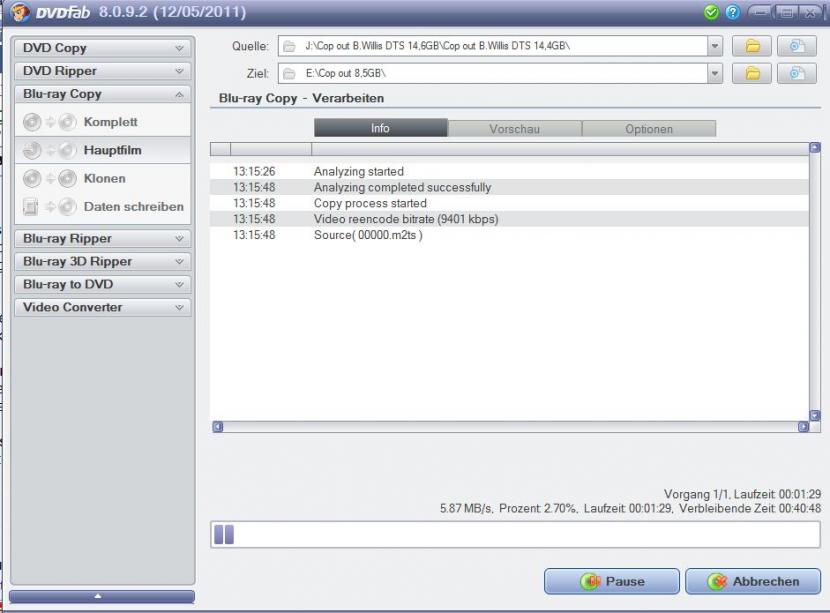Click horizontal scrollbar right arrow
The height and width of the screenshot is (613, 830).
click(804, 427)
